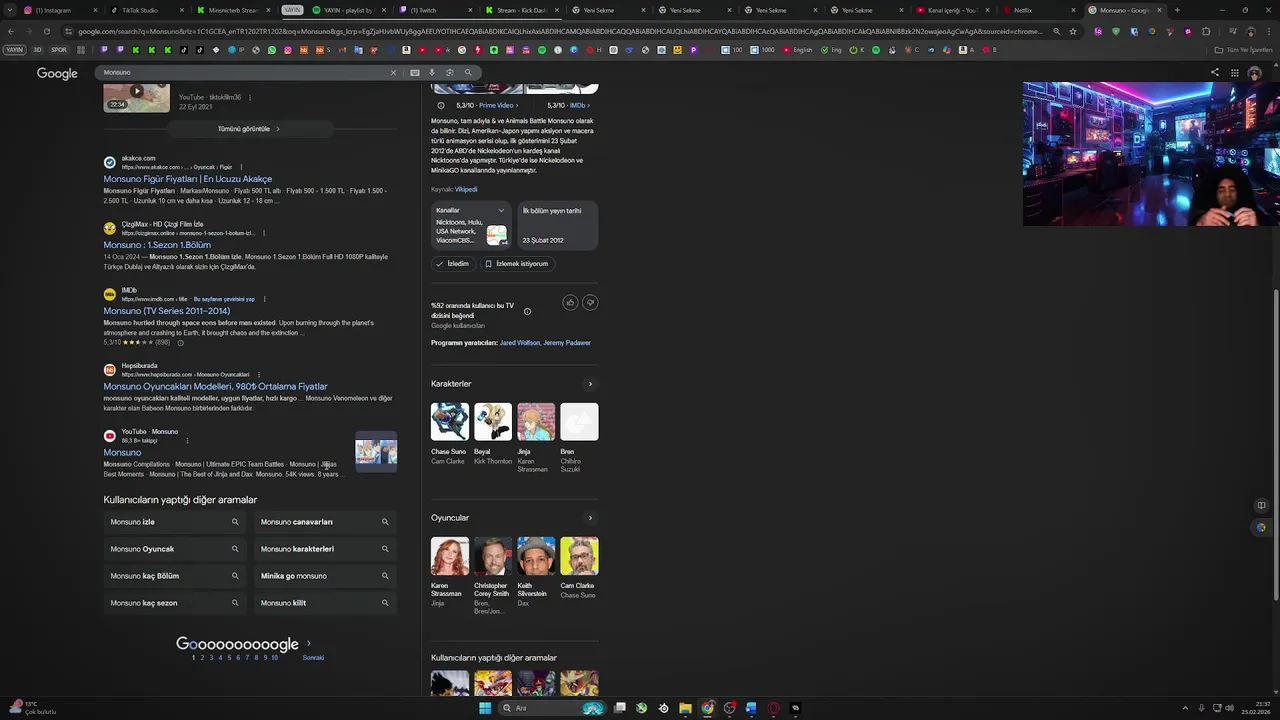This screenshot has width=1280, height=720.
Task: Open the tab search dropdown arrow
Action: coord(11,10)
